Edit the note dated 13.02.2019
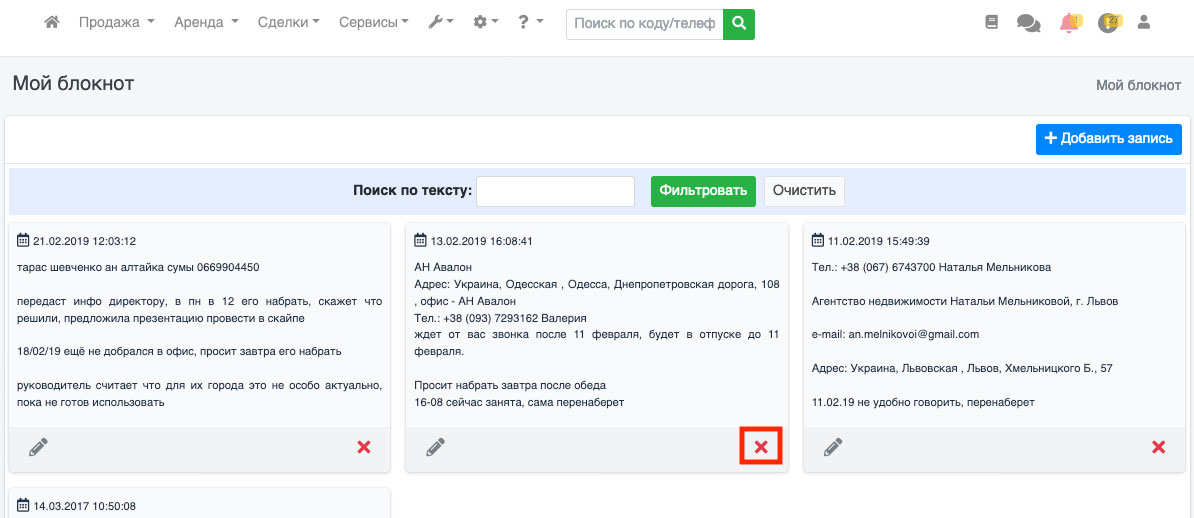This screenshot has width=1194, height=518. click(435, 447)
